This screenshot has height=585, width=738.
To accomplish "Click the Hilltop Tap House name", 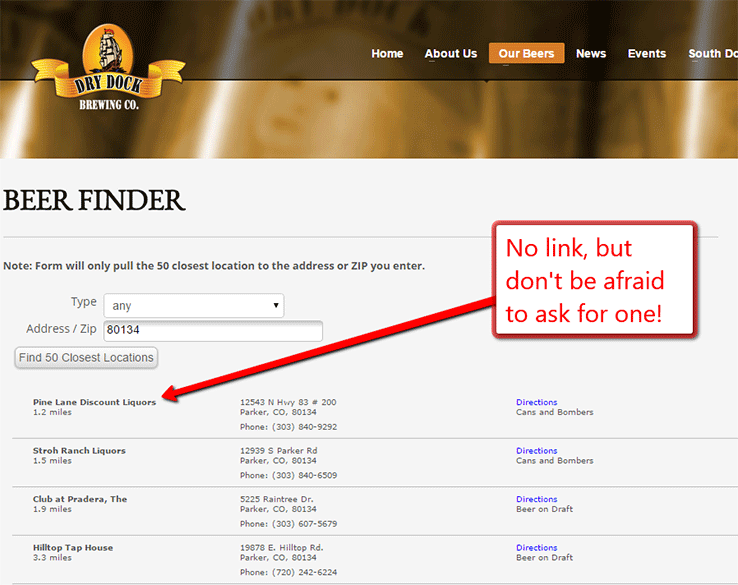I will 73,548.
